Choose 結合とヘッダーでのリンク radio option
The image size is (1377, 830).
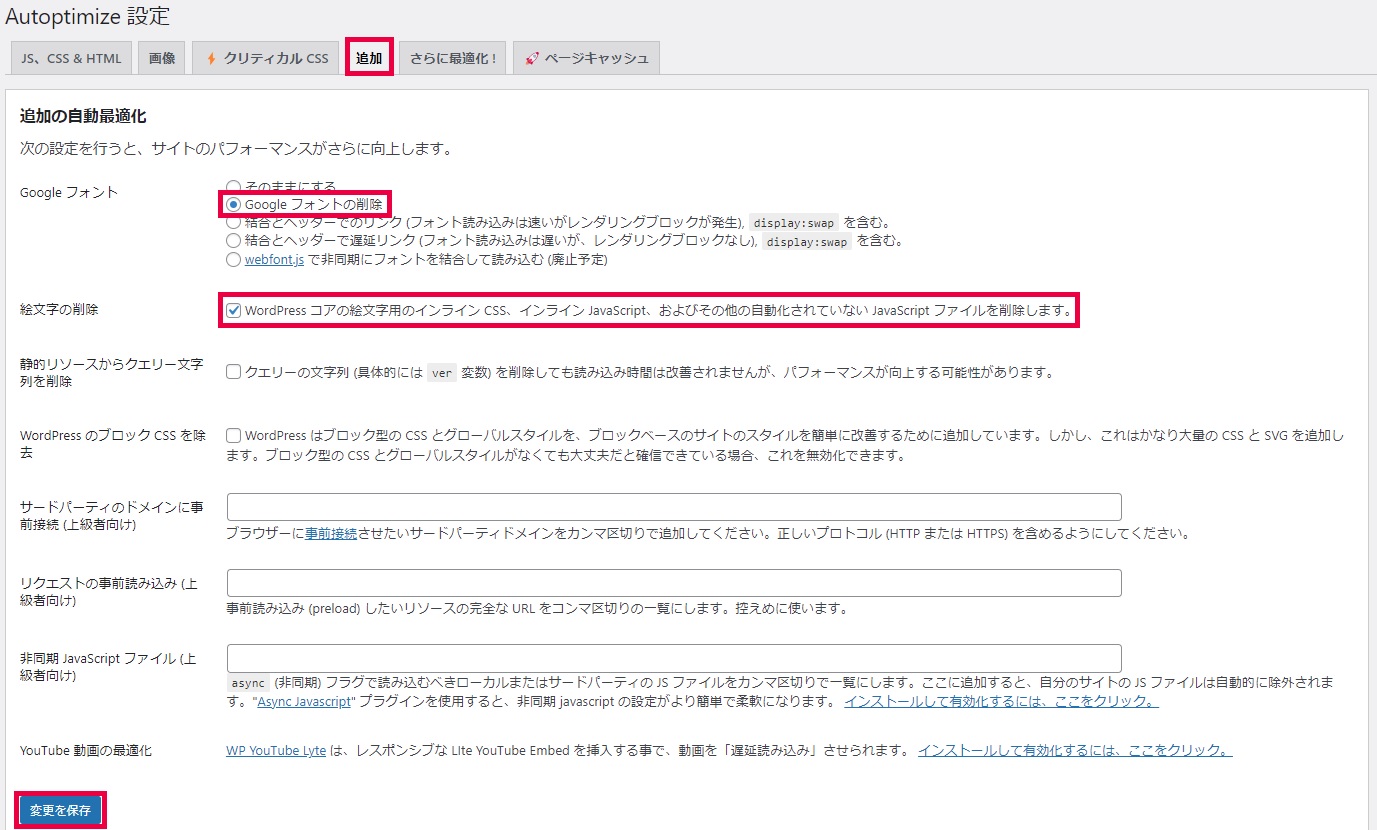tap(233, 222)
